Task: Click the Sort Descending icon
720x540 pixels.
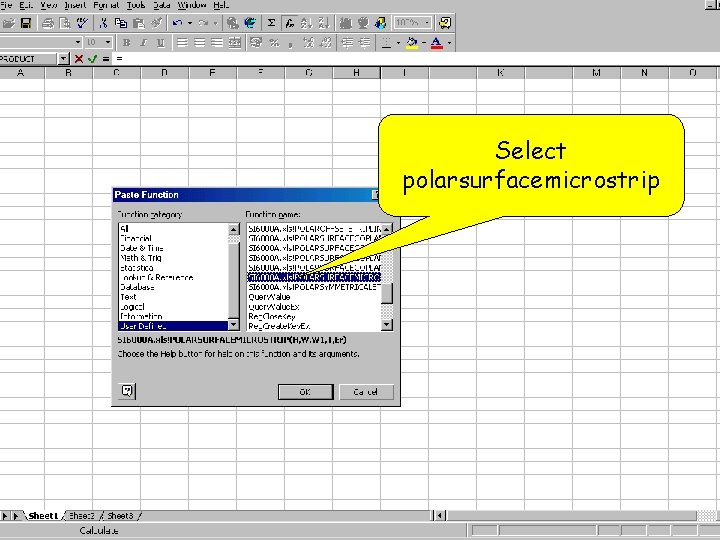Action: pos(324,23)
